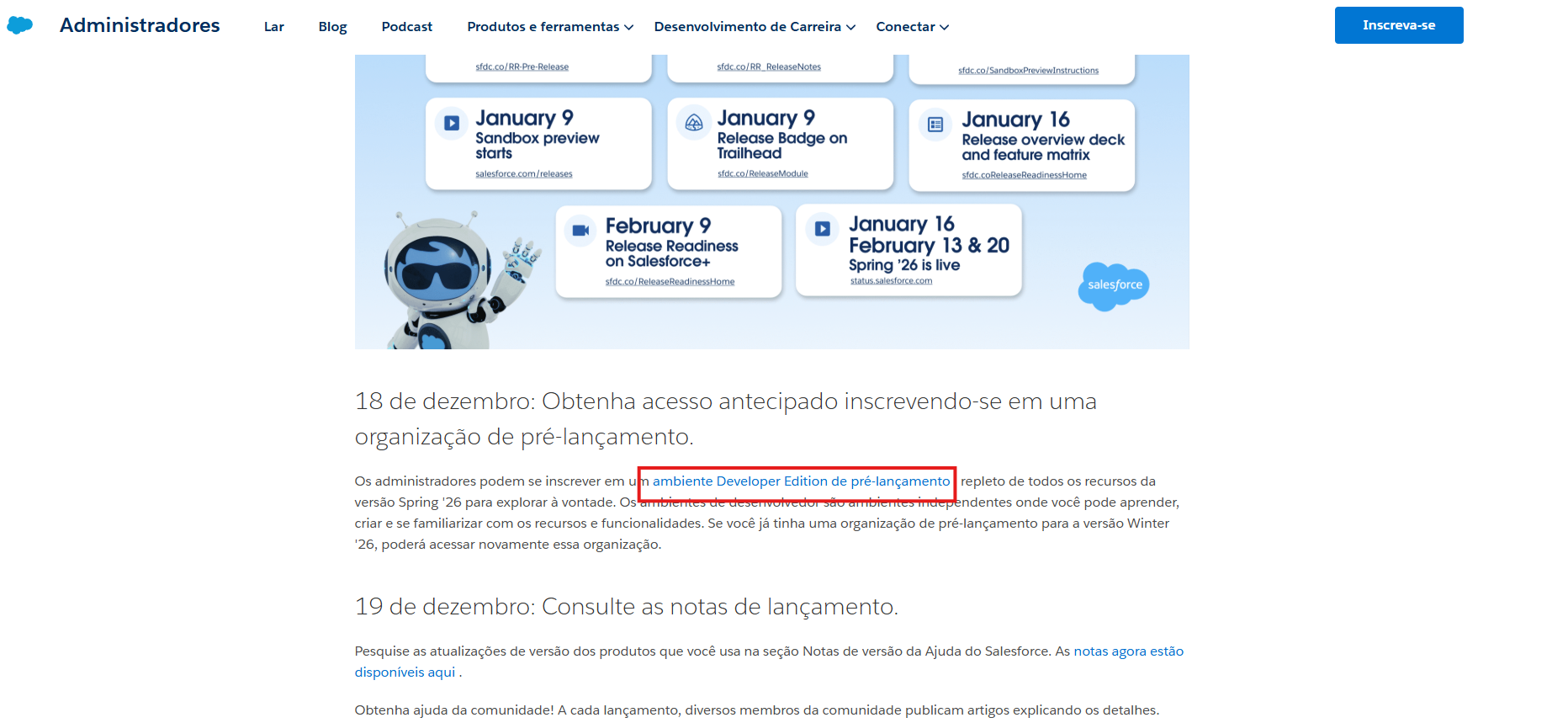Expand Produtos e ferramentas dropdown

pos(550,27)
